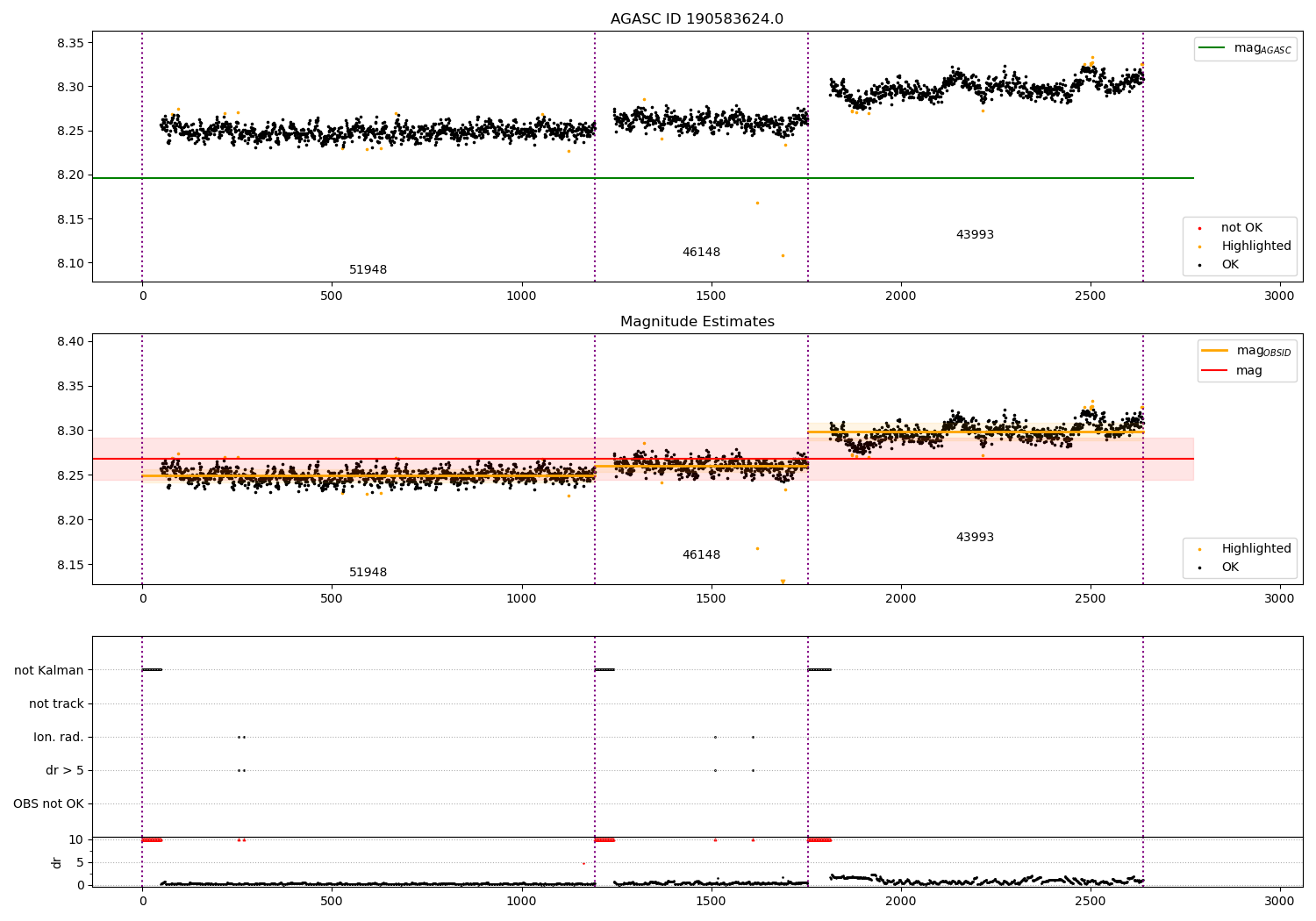
Task: Click the 'not track' axis label
Action: tap(56, 704)
